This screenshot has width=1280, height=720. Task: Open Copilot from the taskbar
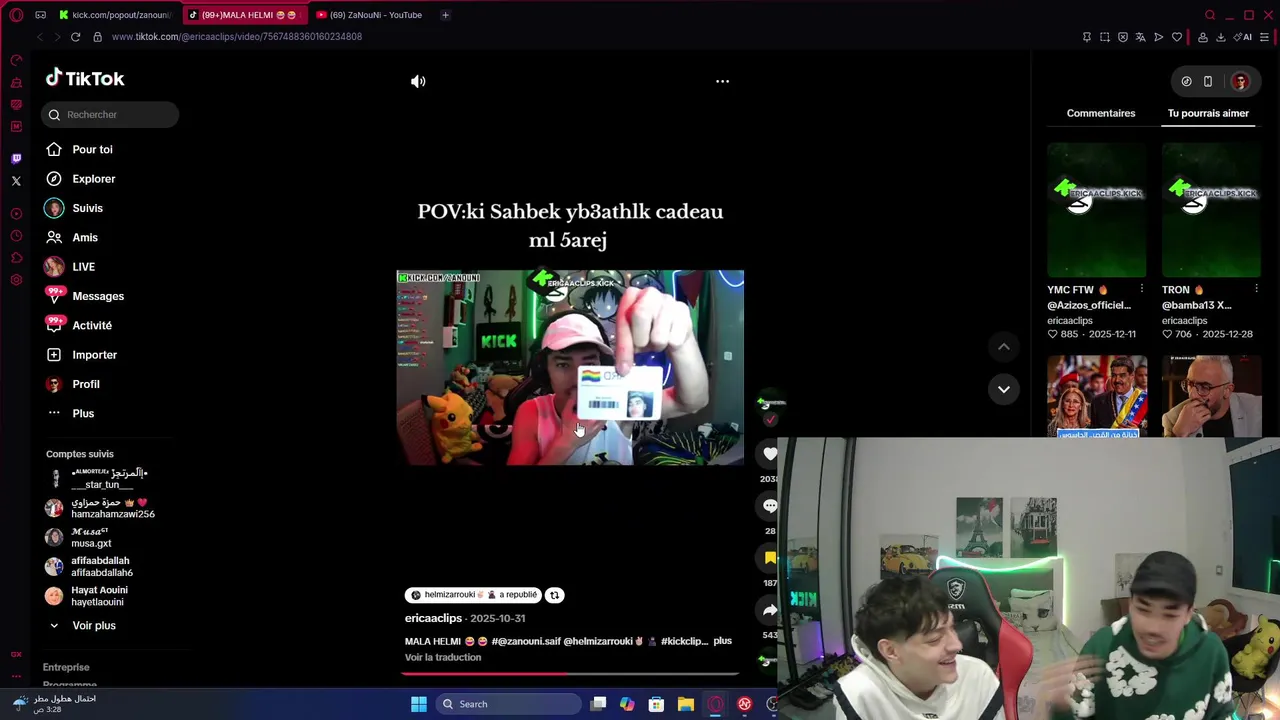pyautogui.click(x=627, y=704)
